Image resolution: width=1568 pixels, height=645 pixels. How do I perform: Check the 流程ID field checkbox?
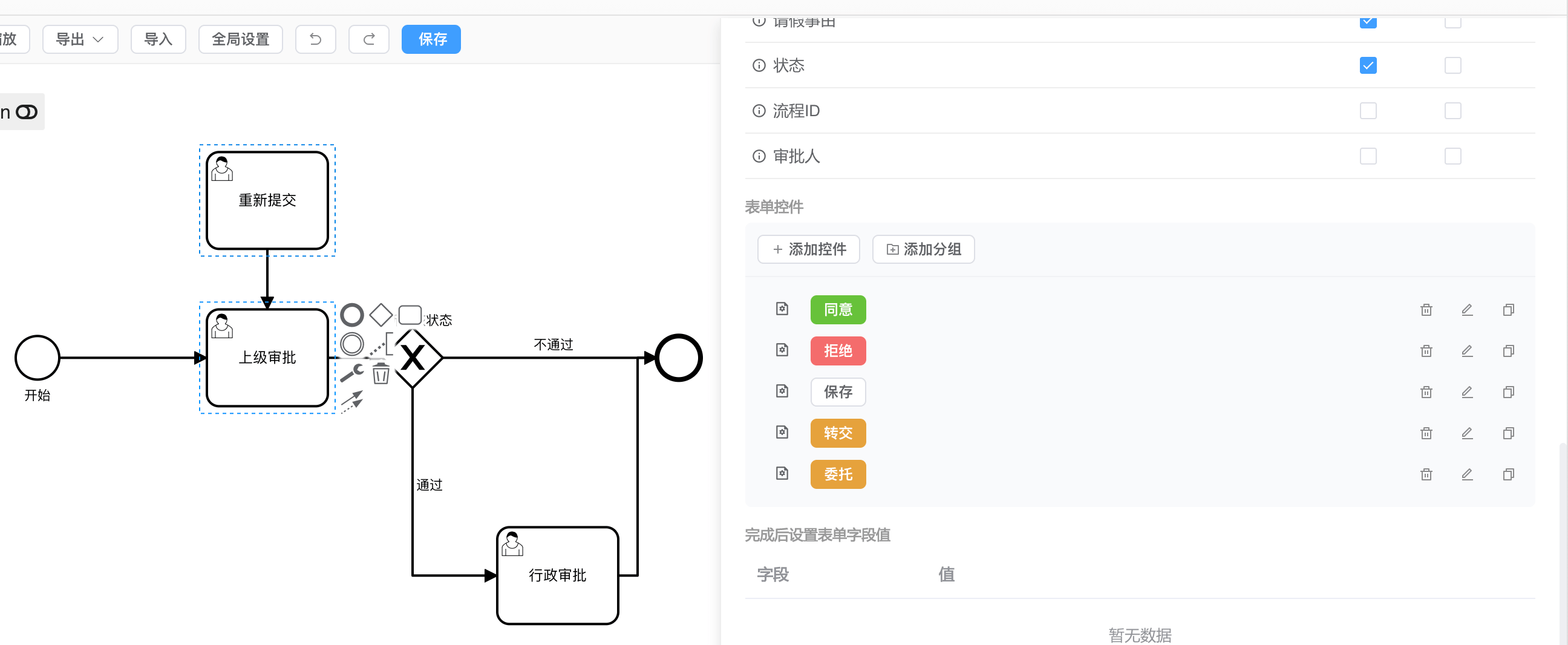coord(1368,111)
